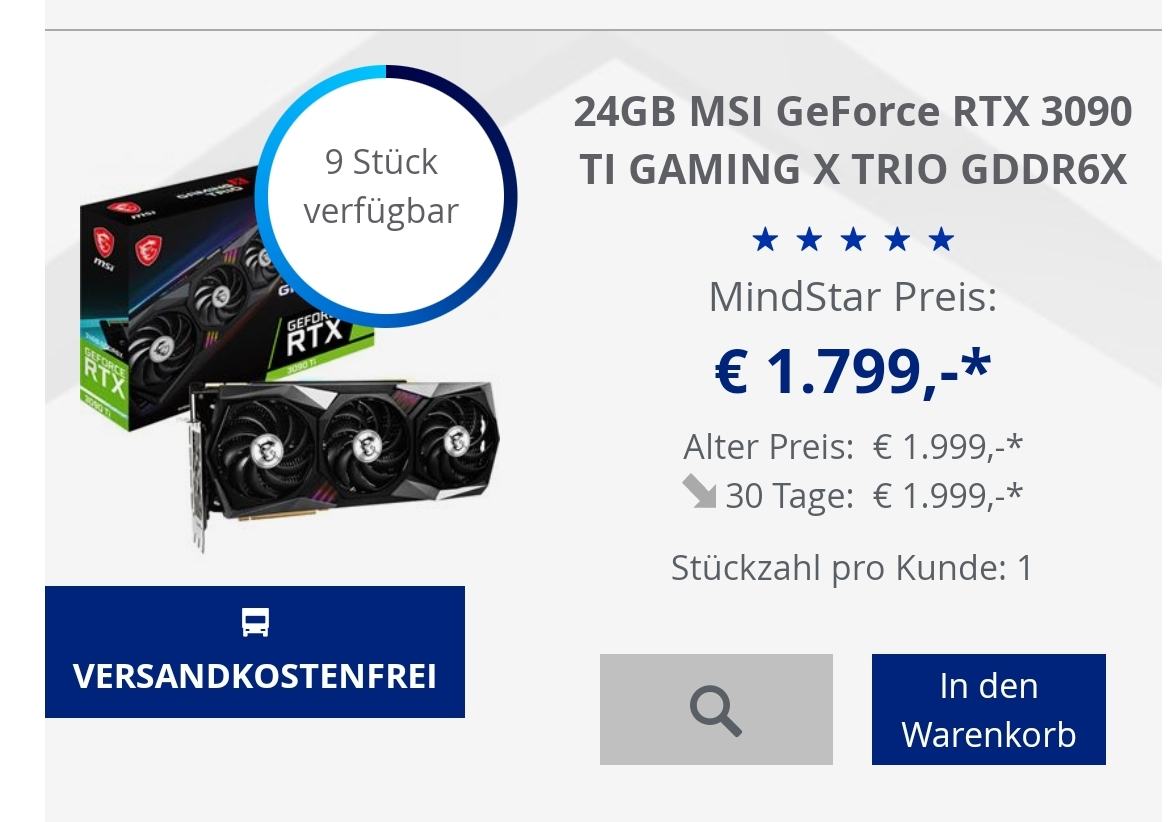Click the Alter Preis € 1.999 text
Viewport: 1171px width, 822px height.
point(853,447)
